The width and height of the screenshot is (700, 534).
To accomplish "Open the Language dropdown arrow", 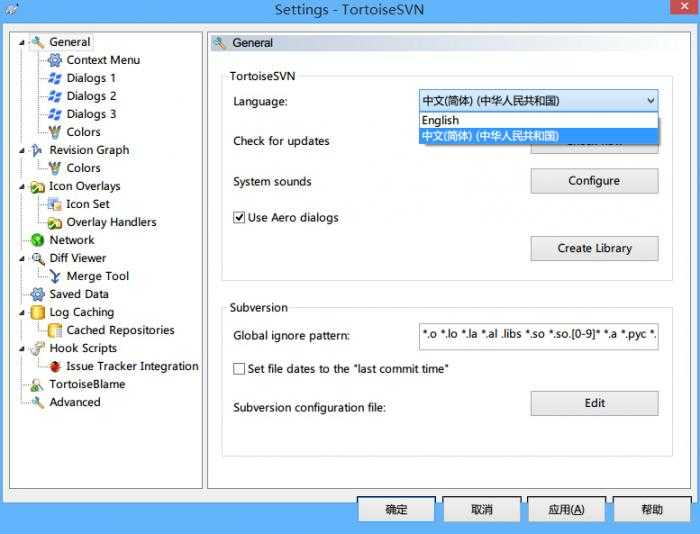I will [x=650, y=101].
